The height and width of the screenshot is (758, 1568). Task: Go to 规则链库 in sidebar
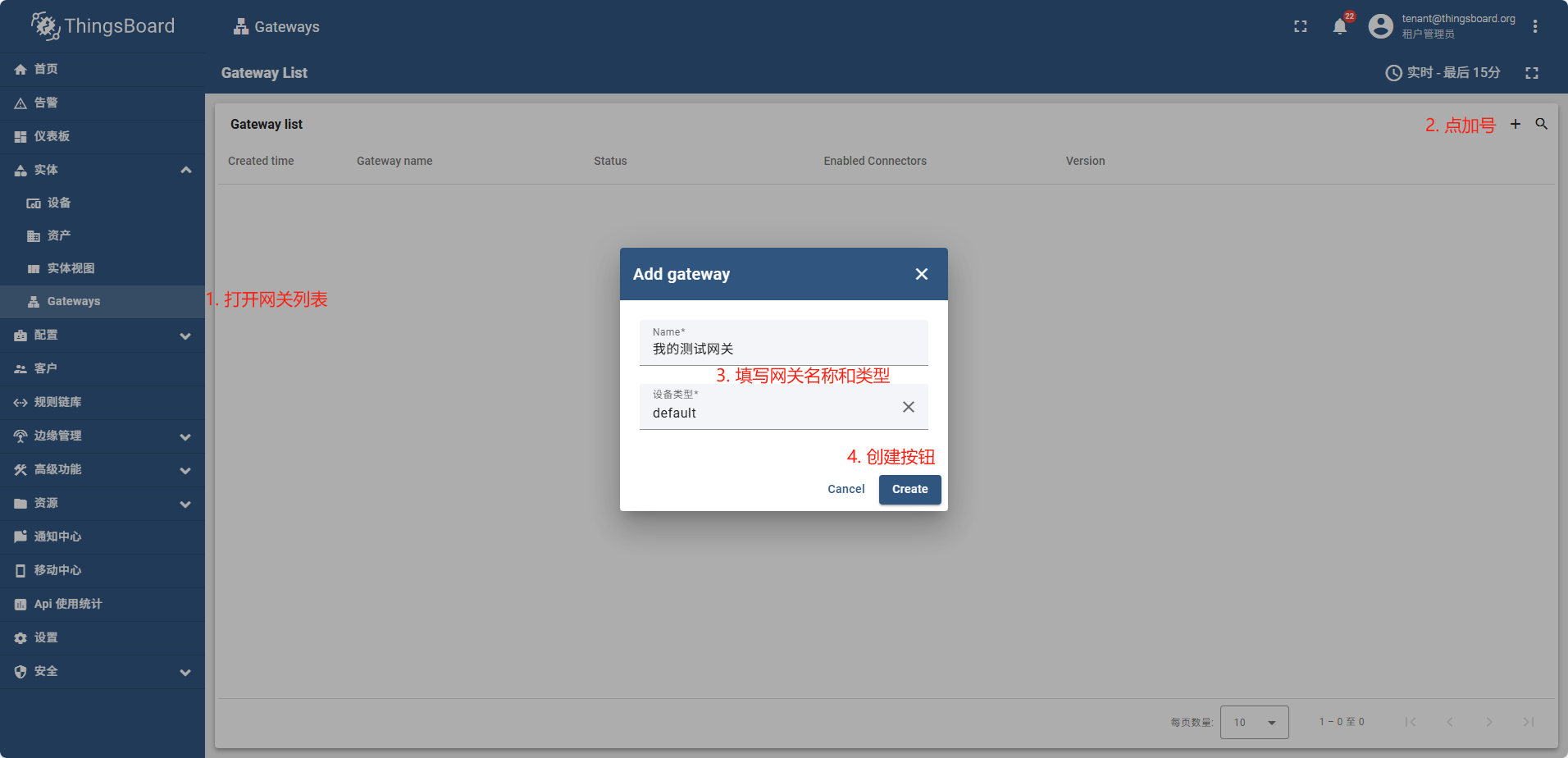click(57, 402)
